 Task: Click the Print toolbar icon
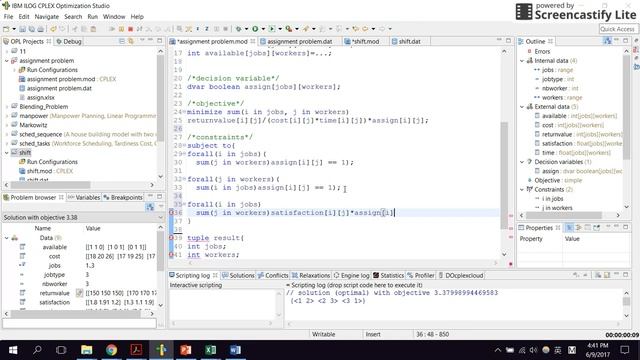[x=40, y=29]
